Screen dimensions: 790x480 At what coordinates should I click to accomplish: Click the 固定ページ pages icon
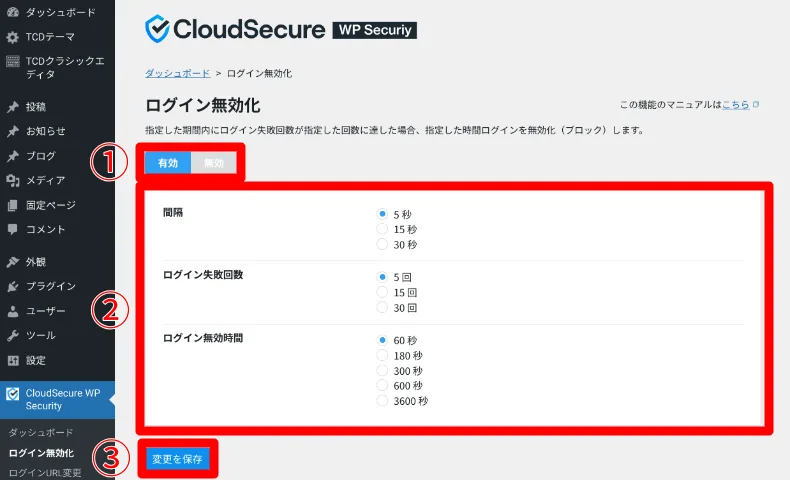[x=13, y=205]
